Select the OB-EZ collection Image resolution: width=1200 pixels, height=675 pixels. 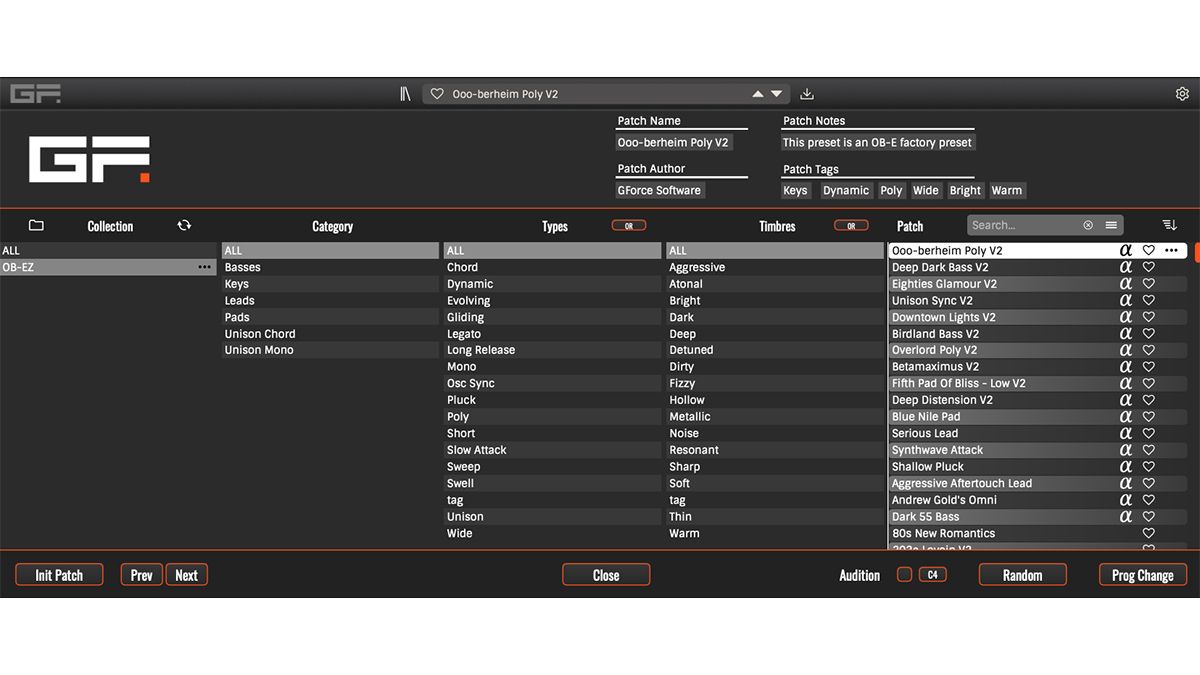pos(108,267)
